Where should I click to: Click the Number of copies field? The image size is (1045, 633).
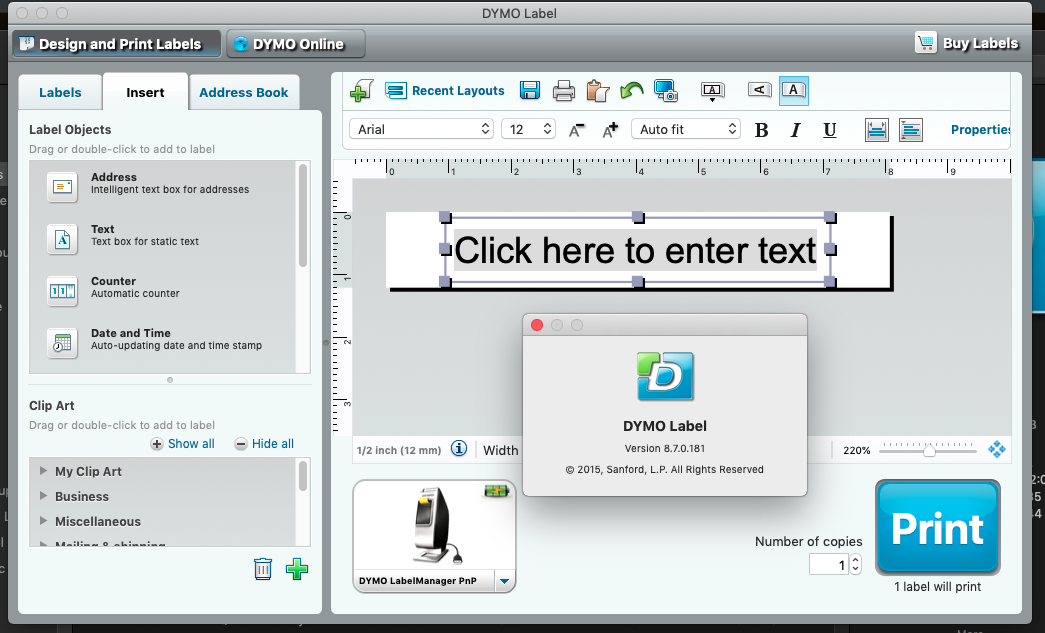tap(828, 564)
